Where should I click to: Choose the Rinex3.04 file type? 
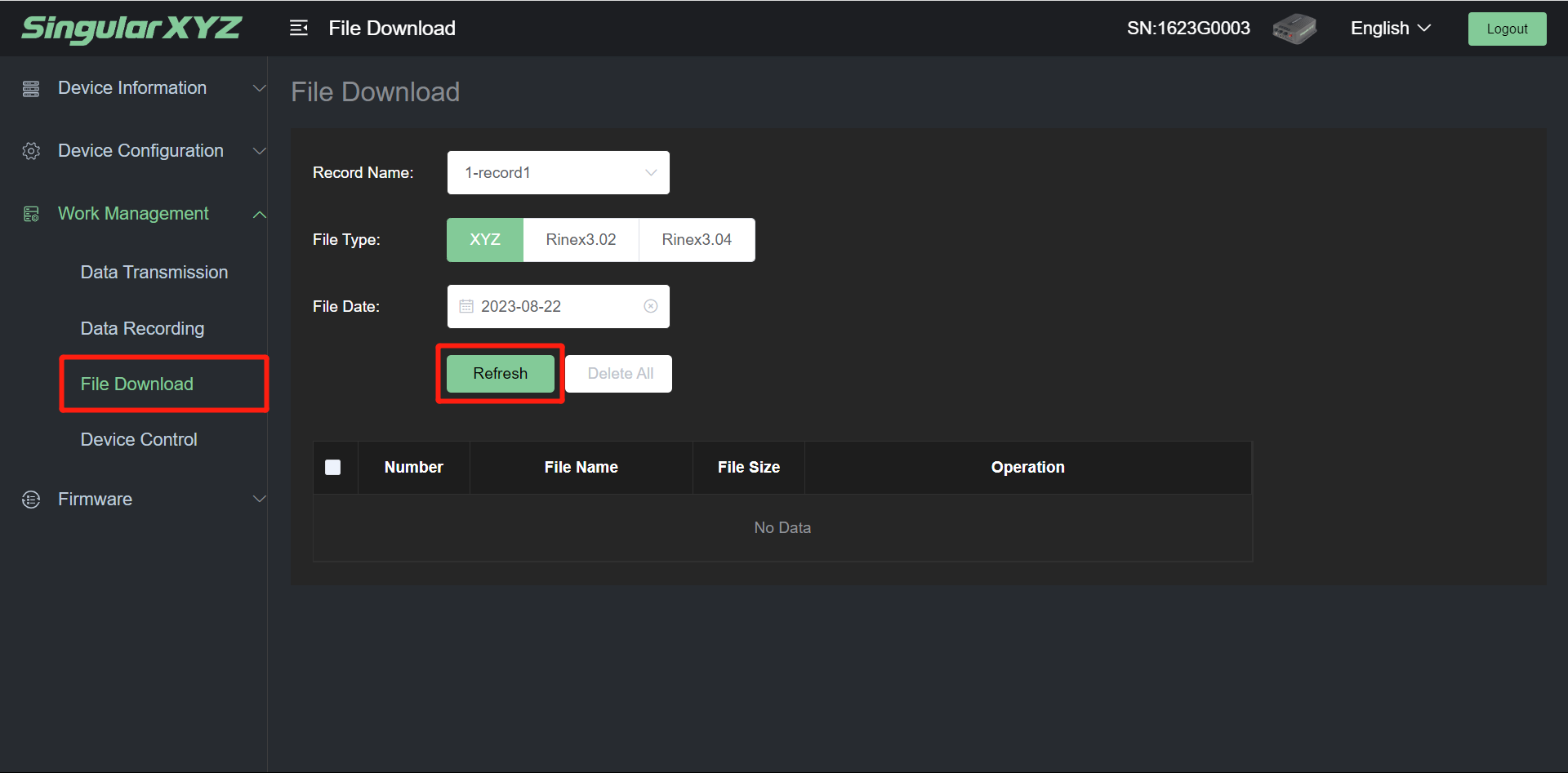coord(697,240)
